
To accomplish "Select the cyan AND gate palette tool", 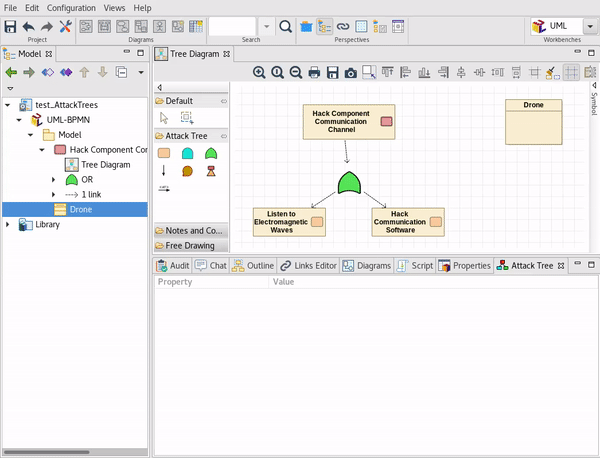I will [187, 153].
